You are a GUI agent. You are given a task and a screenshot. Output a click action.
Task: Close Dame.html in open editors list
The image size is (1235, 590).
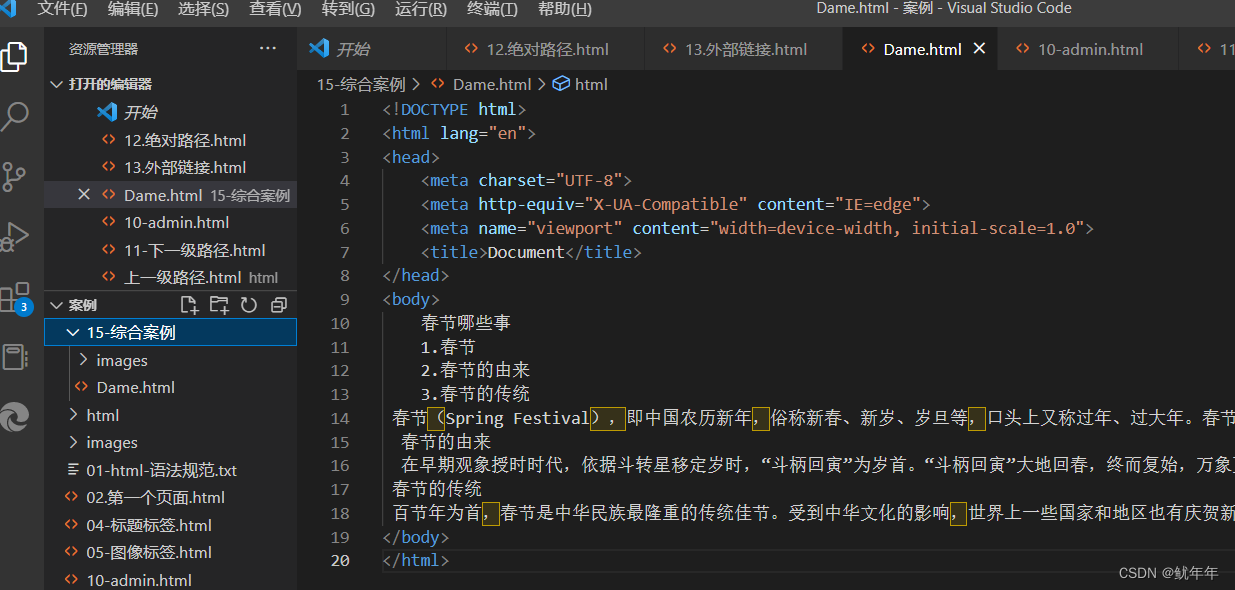84,195
